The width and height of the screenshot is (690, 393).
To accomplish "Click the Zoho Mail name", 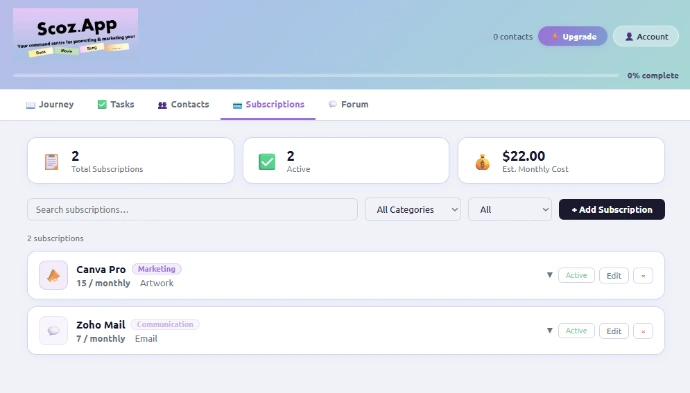I will click(101, 325).
